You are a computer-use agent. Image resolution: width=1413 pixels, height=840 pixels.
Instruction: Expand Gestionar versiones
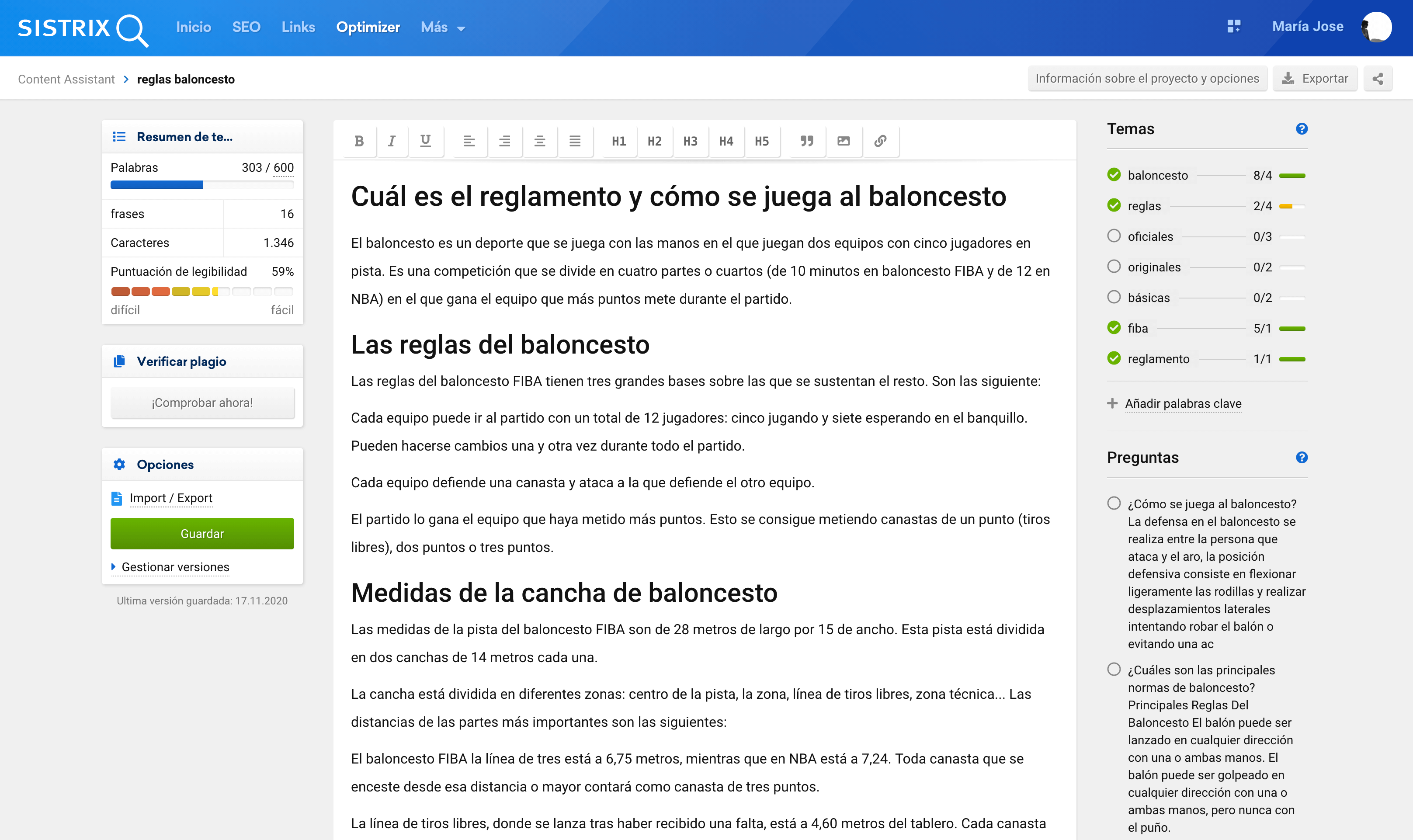coord(175,567)
